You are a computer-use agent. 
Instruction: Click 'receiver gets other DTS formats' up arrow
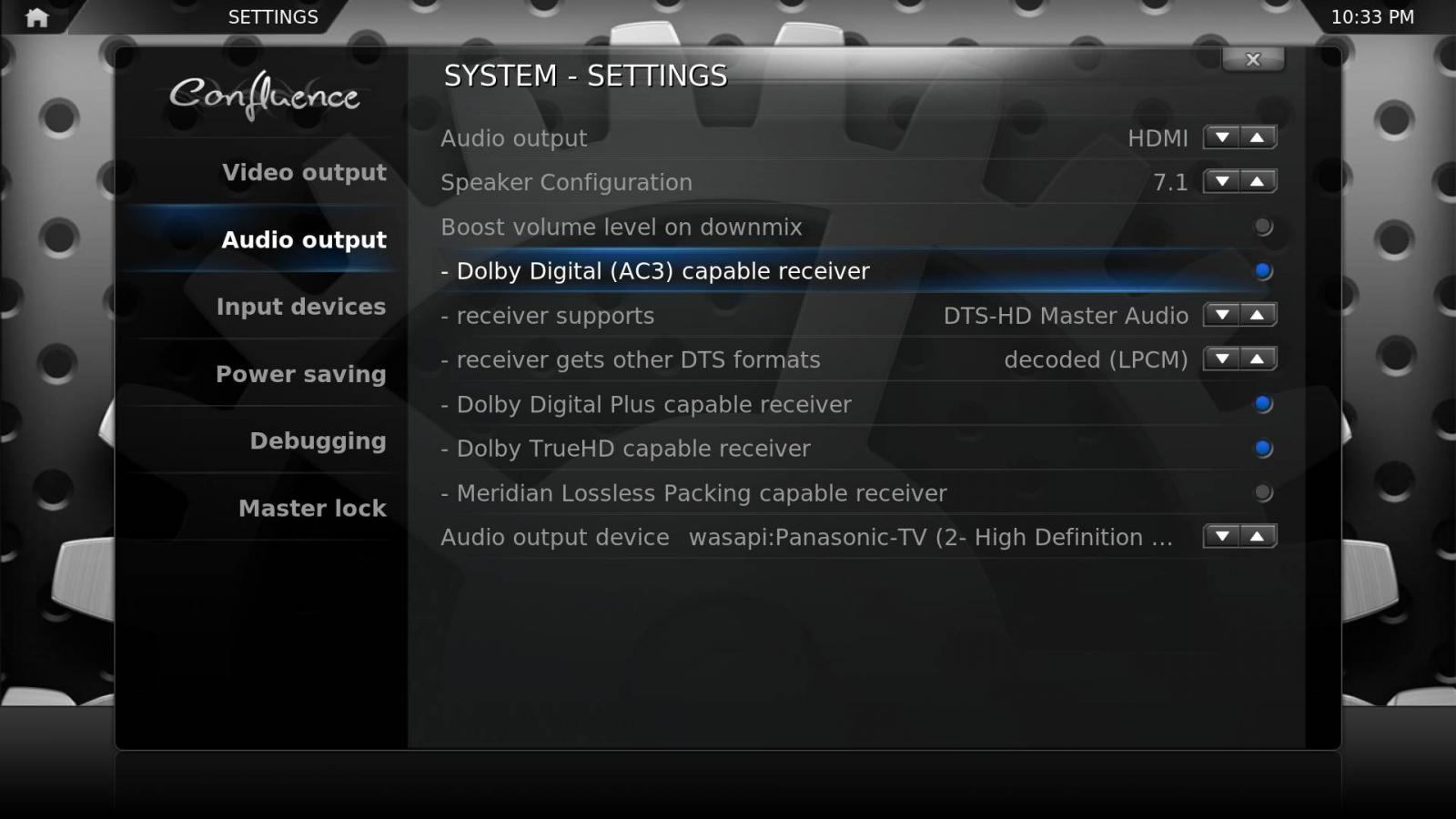click(1258, 359)
